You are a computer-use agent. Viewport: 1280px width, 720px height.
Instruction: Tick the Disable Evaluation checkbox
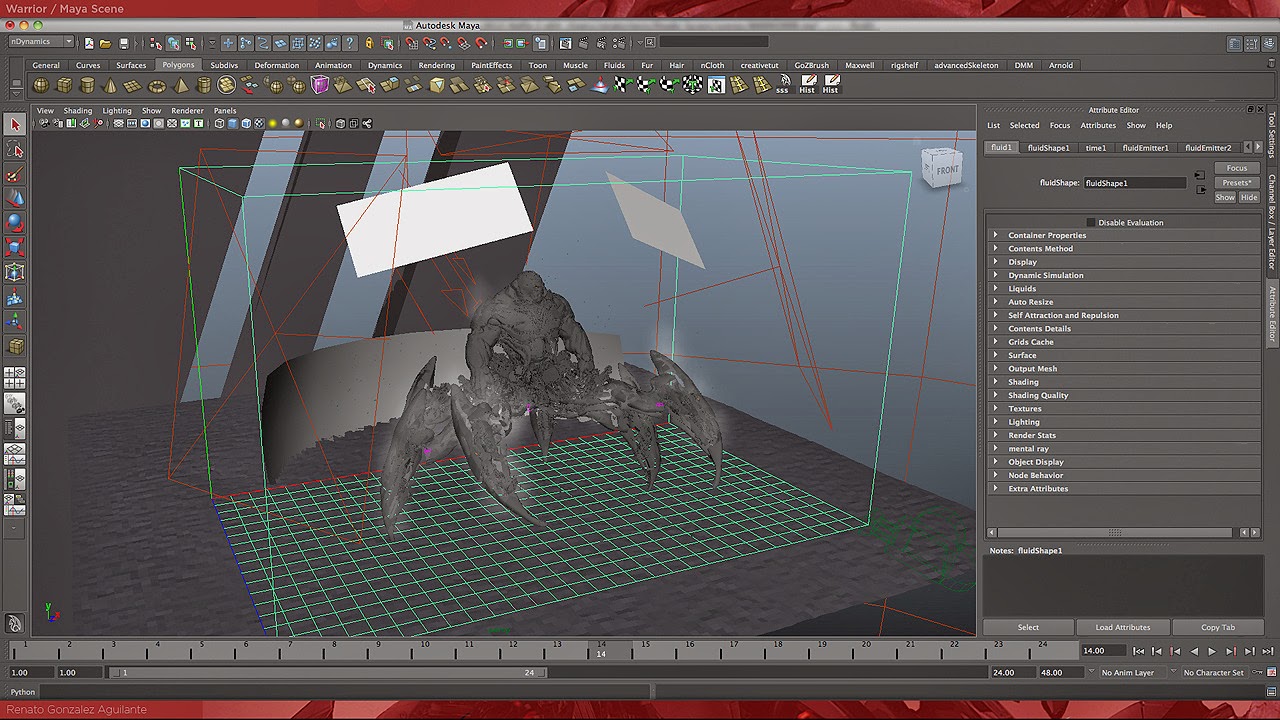(1091, 222)
